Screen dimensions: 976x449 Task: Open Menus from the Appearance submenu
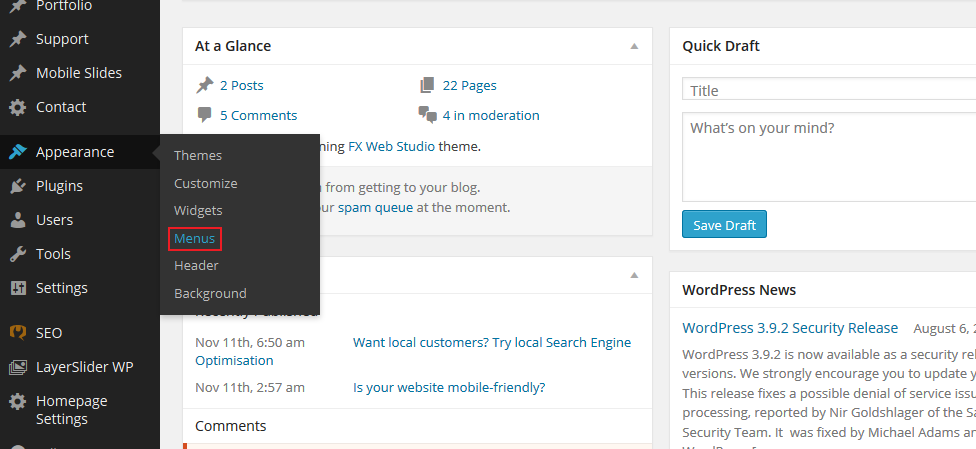(194, 239)
